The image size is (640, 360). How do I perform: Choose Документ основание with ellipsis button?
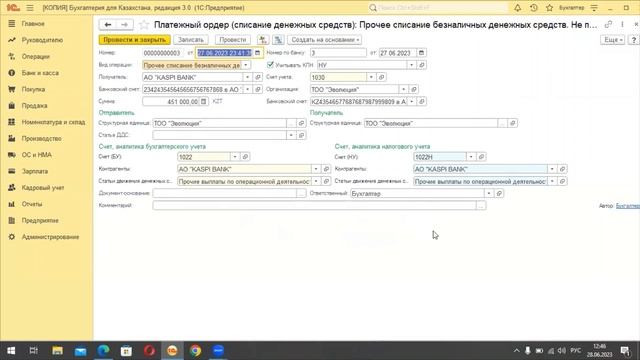[301, 193]
